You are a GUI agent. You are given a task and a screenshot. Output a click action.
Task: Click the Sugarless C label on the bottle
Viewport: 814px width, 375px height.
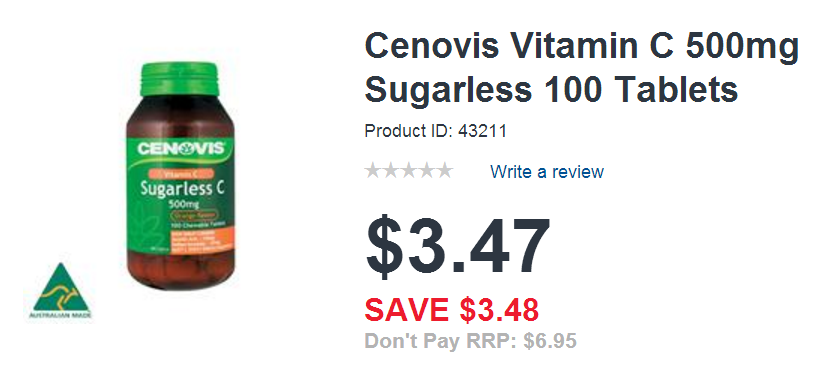[x=182, y=189]
